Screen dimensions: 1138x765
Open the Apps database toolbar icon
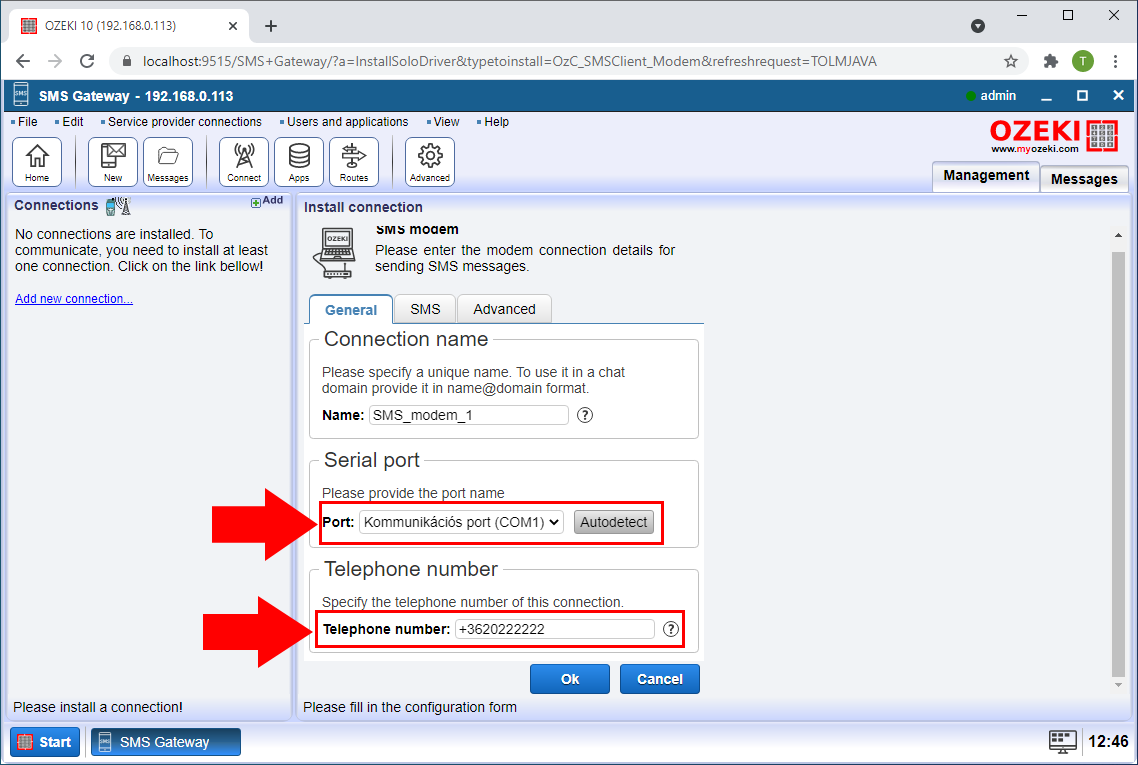pyautogui.click(x=299, y=162)
